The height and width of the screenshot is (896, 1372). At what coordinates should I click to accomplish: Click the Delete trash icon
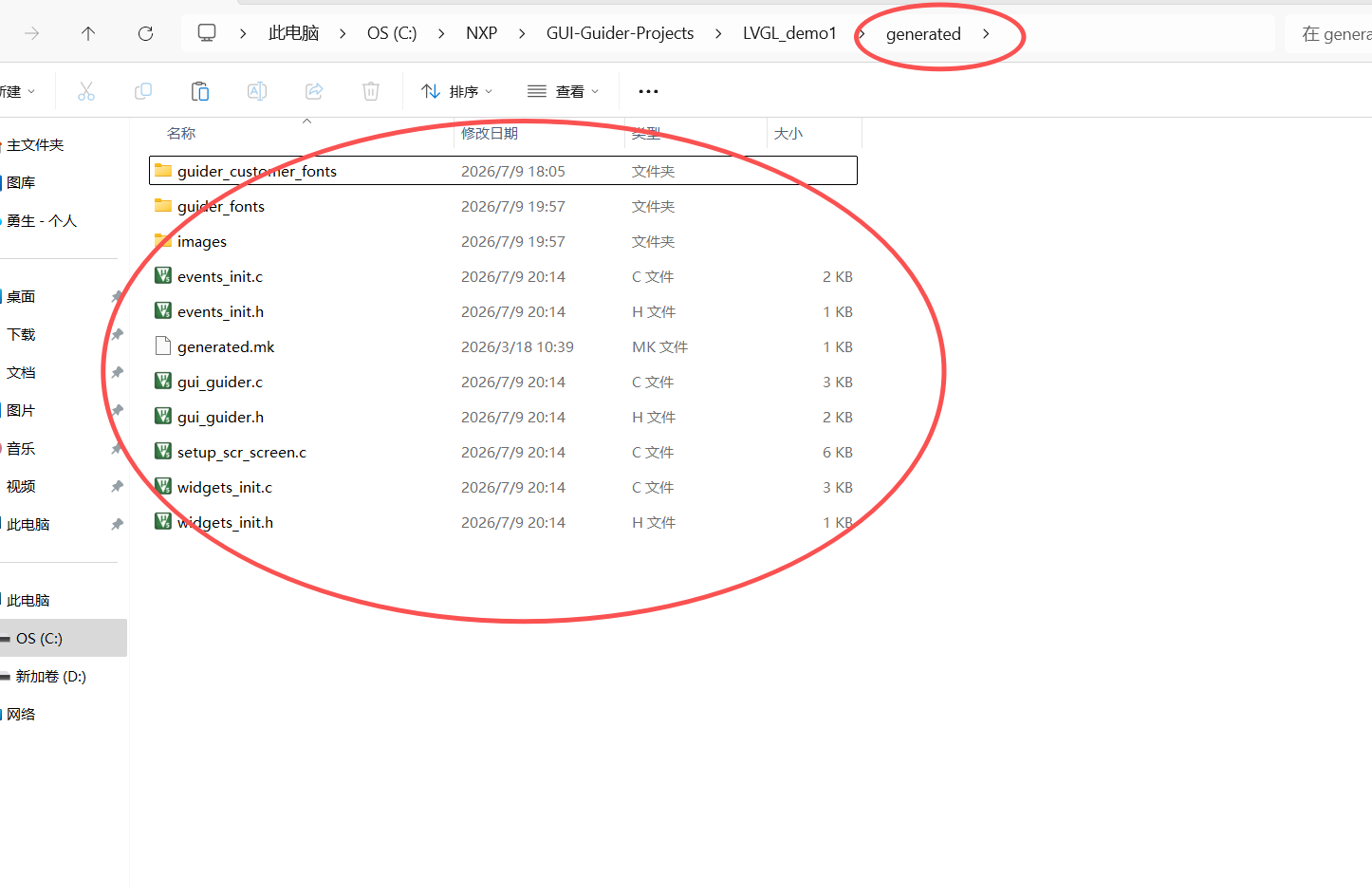click(371, 91)
